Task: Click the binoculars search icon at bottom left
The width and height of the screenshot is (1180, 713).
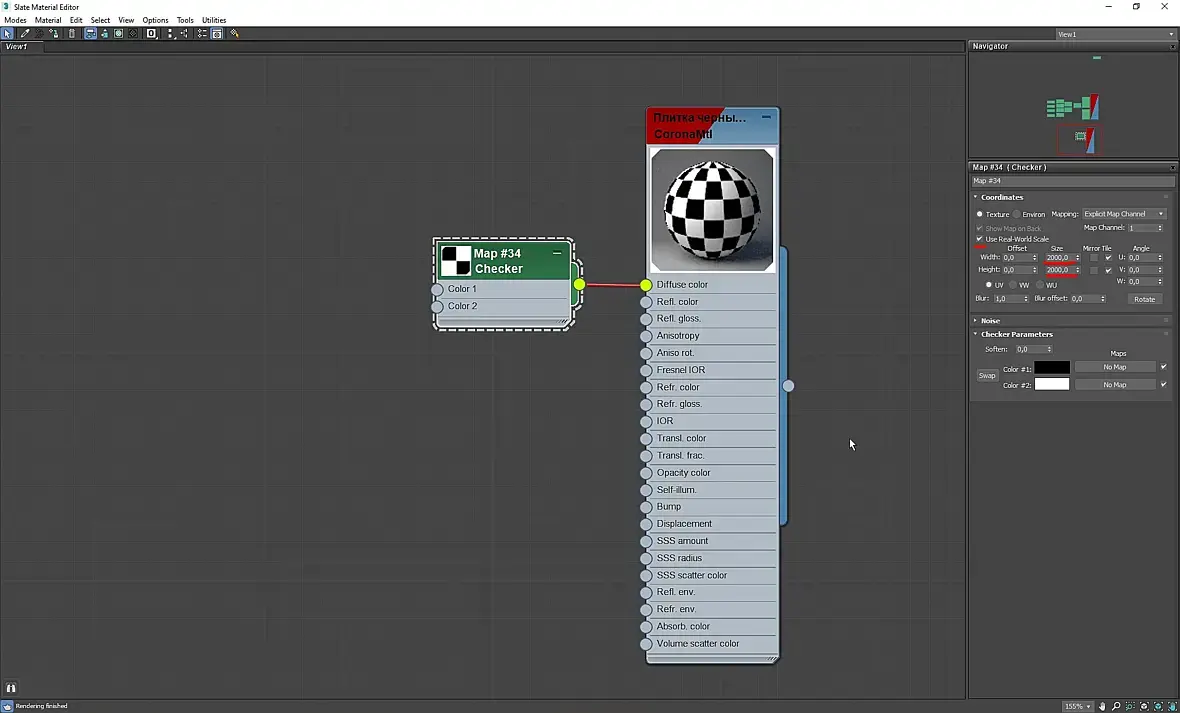Action: click(11, 688)
